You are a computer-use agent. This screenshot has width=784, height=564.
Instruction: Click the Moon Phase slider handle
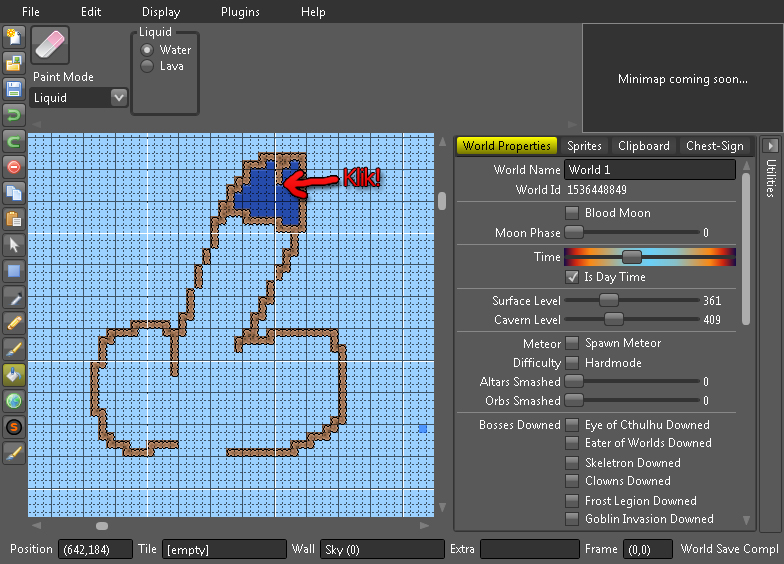coord(574,232)
